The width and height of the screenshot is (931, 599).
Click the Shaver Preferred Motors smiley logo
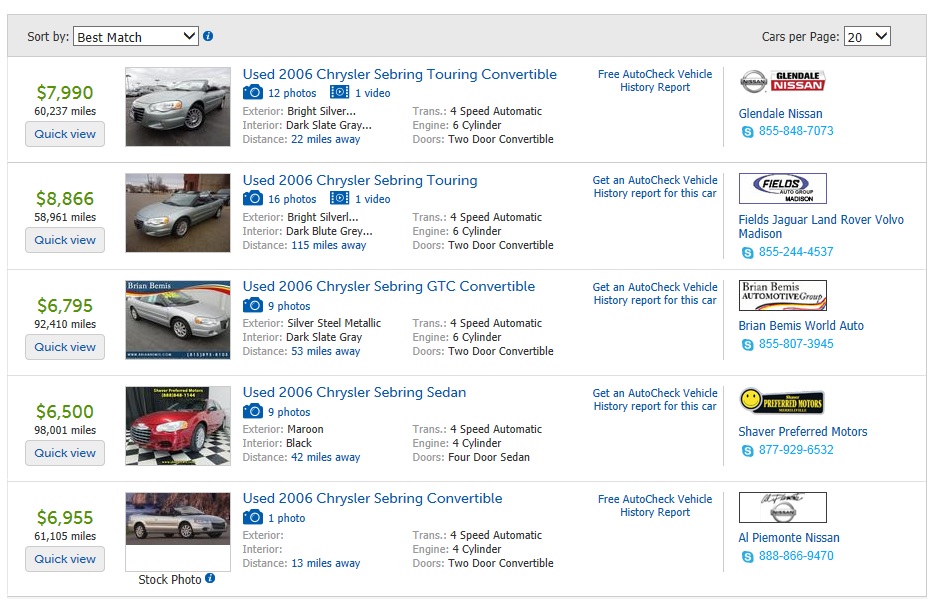point(782,402)
